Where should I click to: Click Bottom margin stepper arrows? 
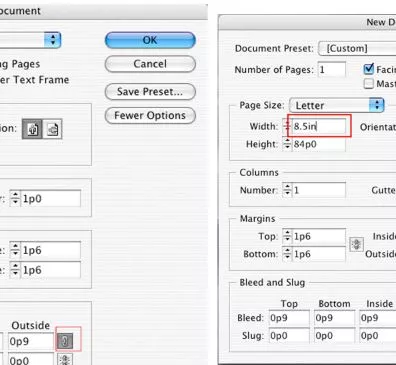(287, 254)
